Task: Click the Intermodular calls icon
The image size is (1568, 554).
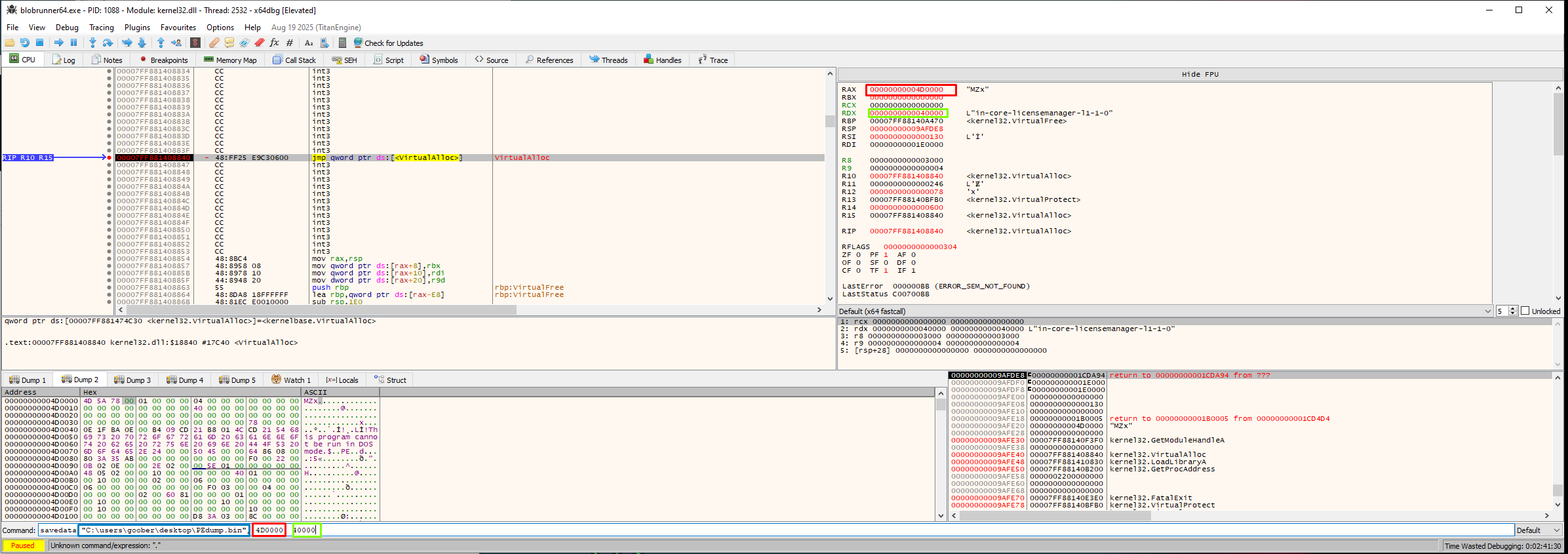Action: click(323, 43)
